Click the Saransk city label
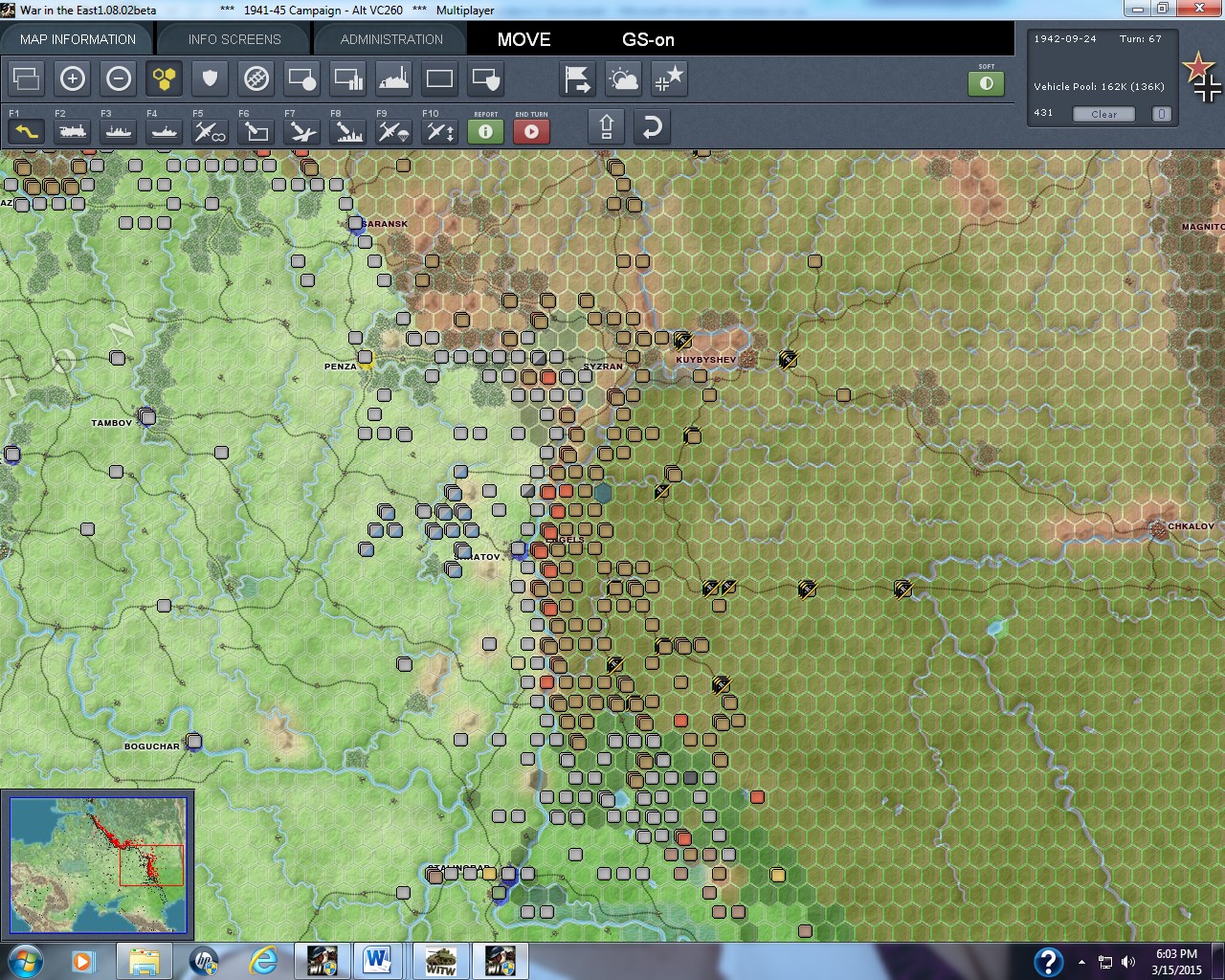Screen dimensions: 1225x980 coord(386,224)
